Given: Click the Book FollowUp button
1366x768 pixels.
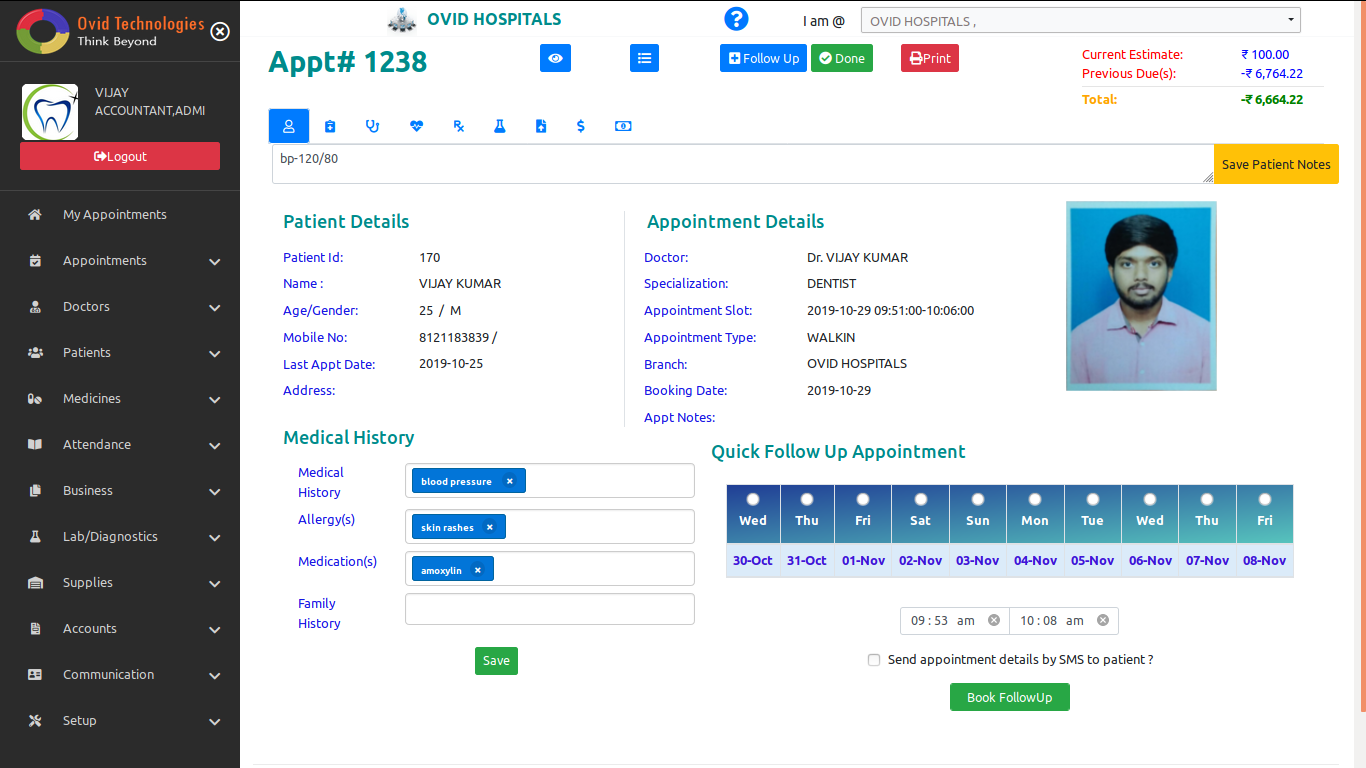Looking at the screenshot, I should click(1010, 697).
